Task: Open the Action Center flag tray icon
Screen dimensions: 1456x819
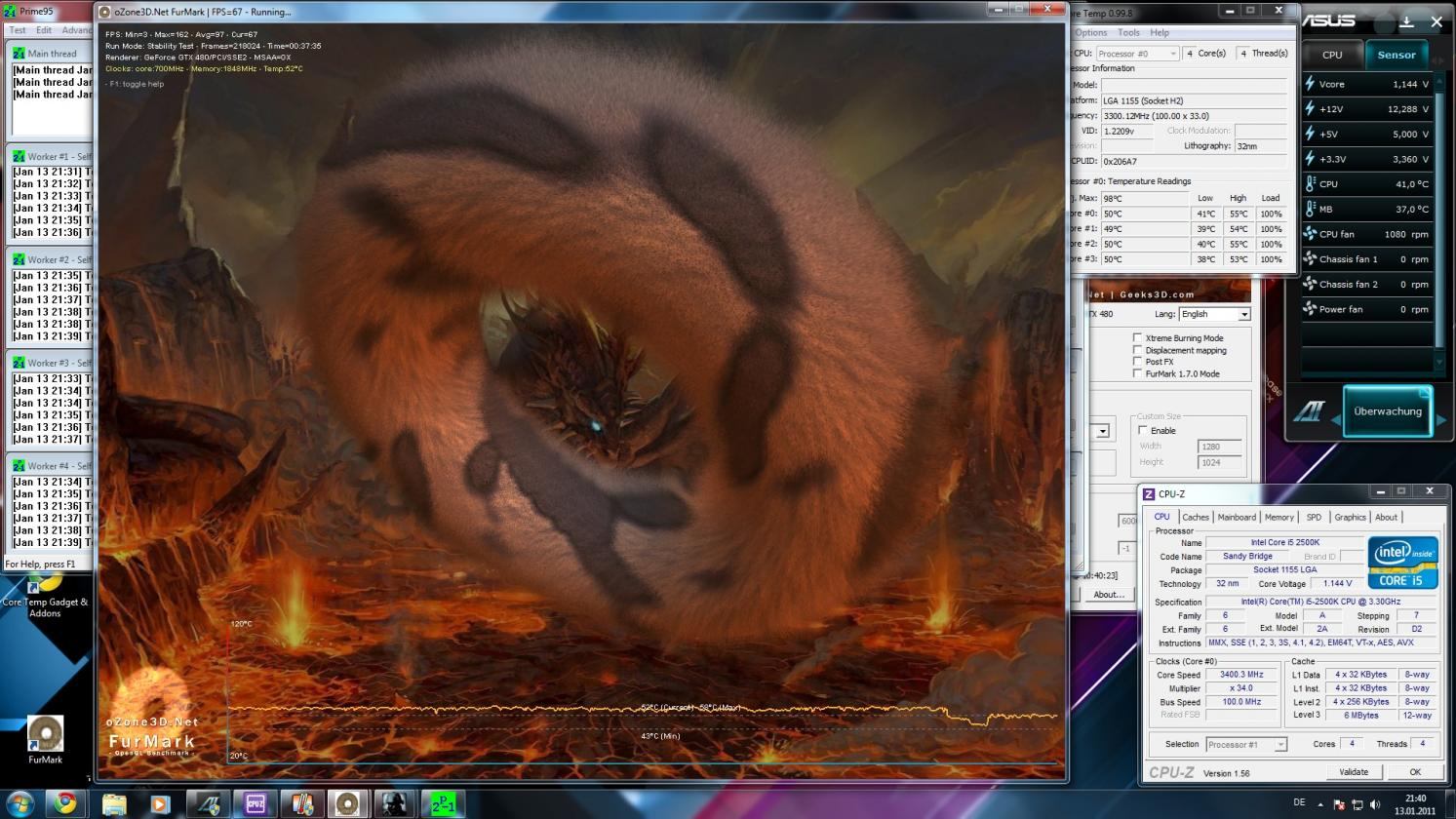Action: (1339, 804)
